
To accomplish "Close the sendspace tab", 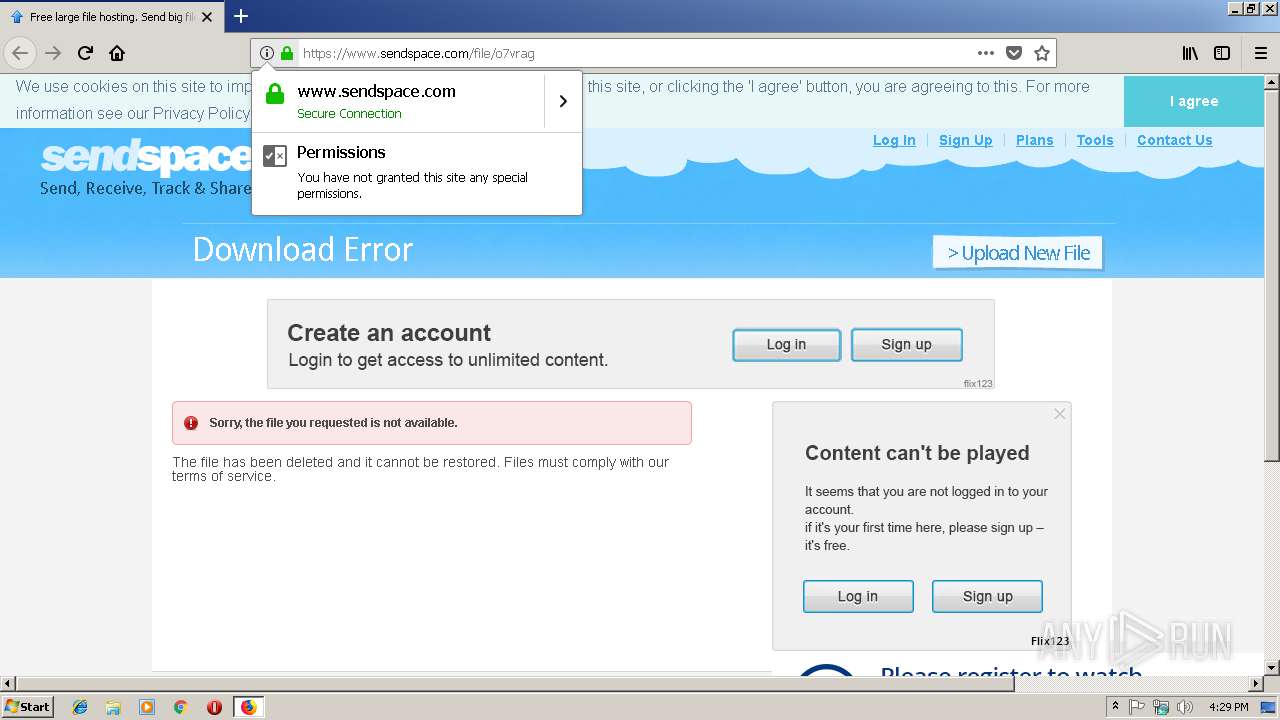I will [x=207, y=17].
